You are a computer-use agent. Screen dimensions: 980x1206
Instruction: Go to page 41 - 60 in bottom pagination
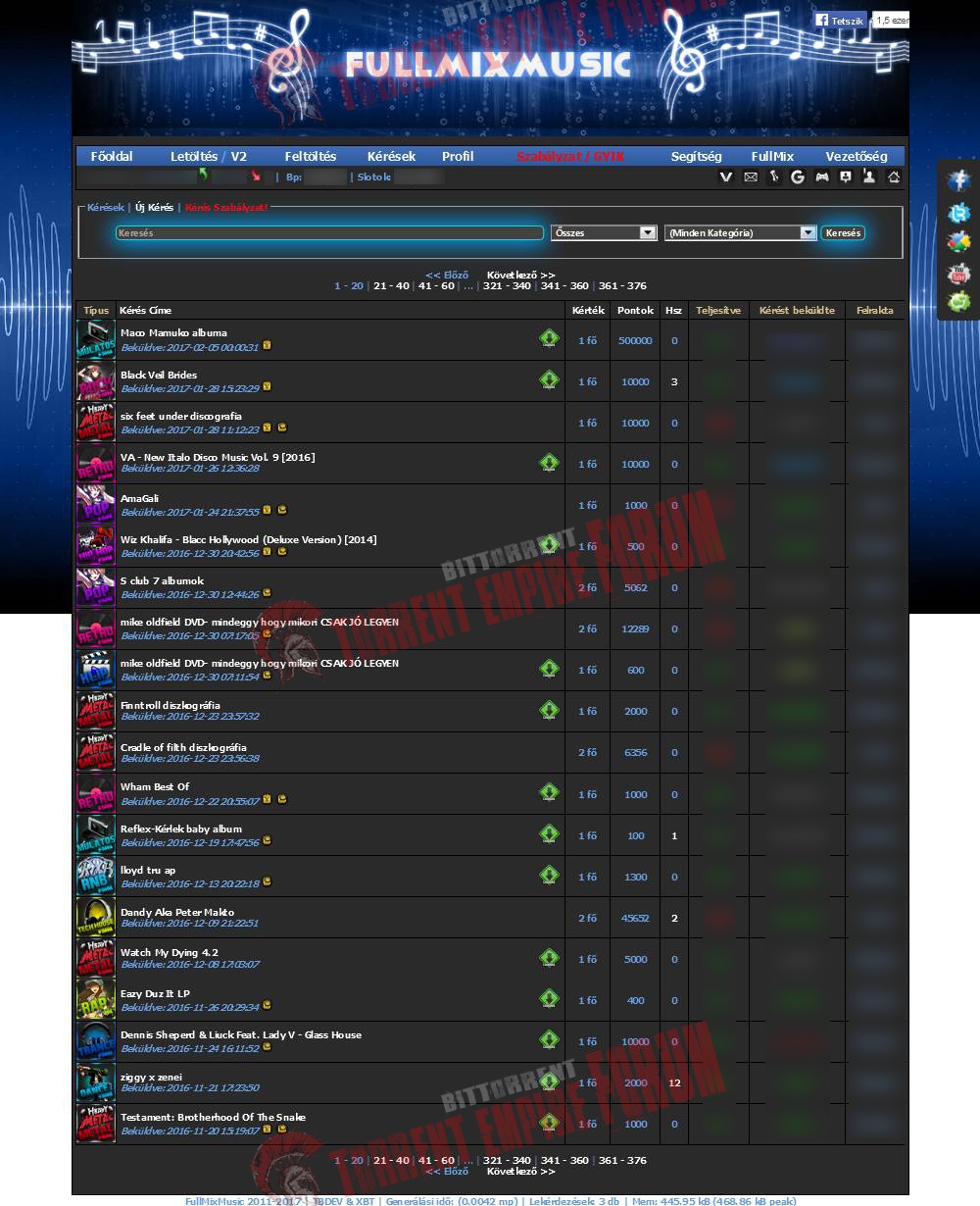click(437, 1161)
